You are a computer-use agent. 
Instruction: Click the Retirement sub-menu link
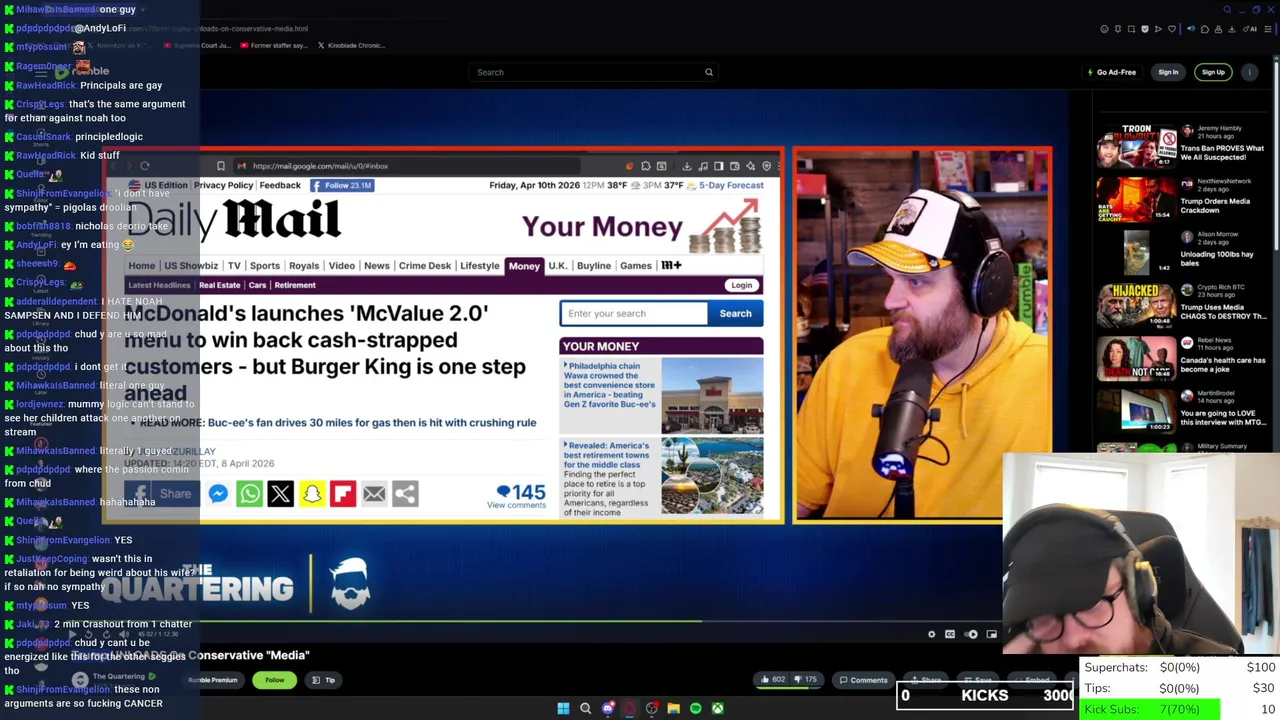click(295, 285)
